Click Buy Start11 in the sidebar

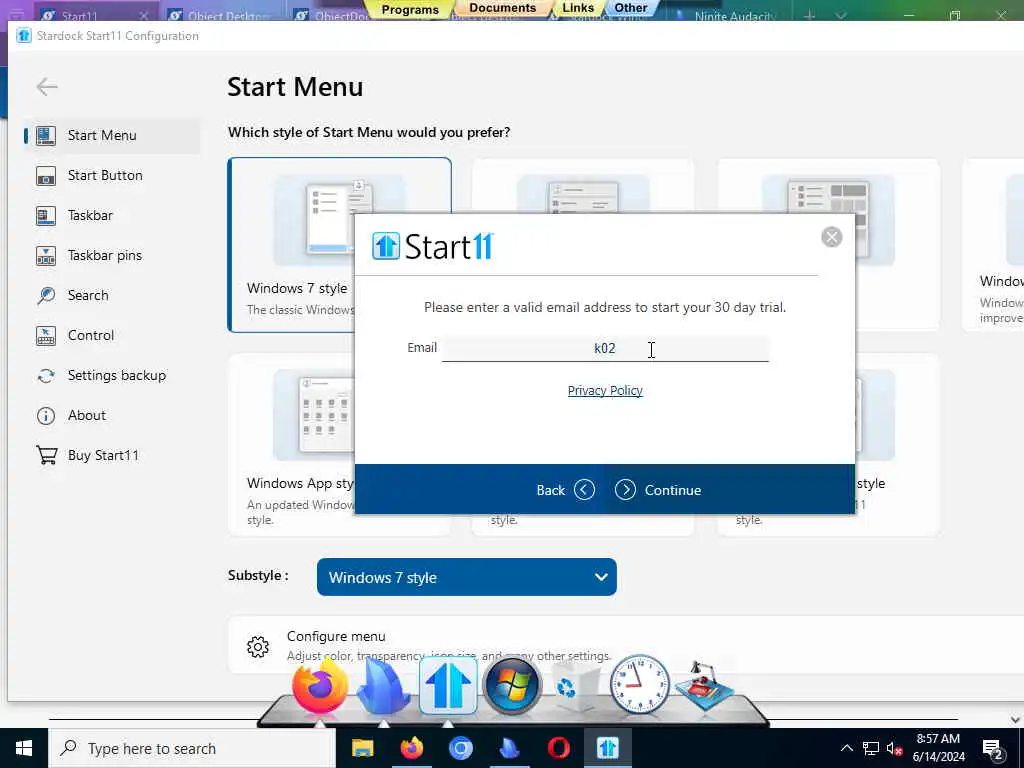[x=112, y=455]
